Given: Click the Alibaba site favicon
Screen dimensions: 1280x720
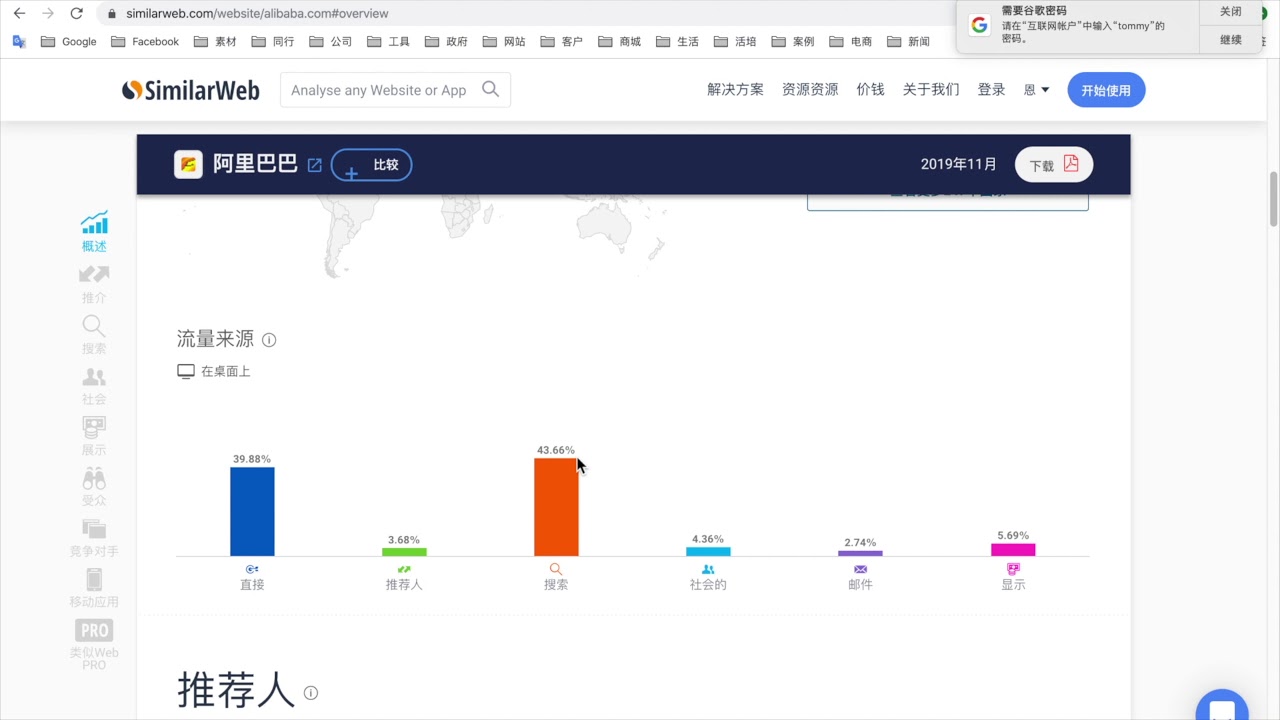Looking at the screenshot, I should point(188,164).
